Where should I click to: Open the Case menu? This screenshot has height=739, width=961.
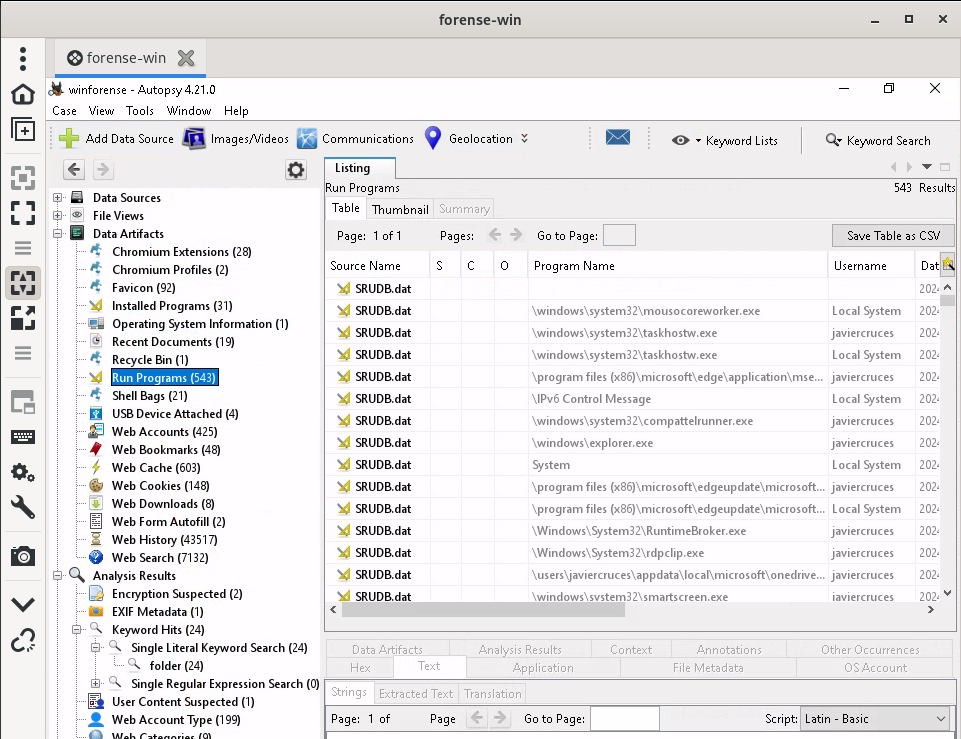[64, 111]
